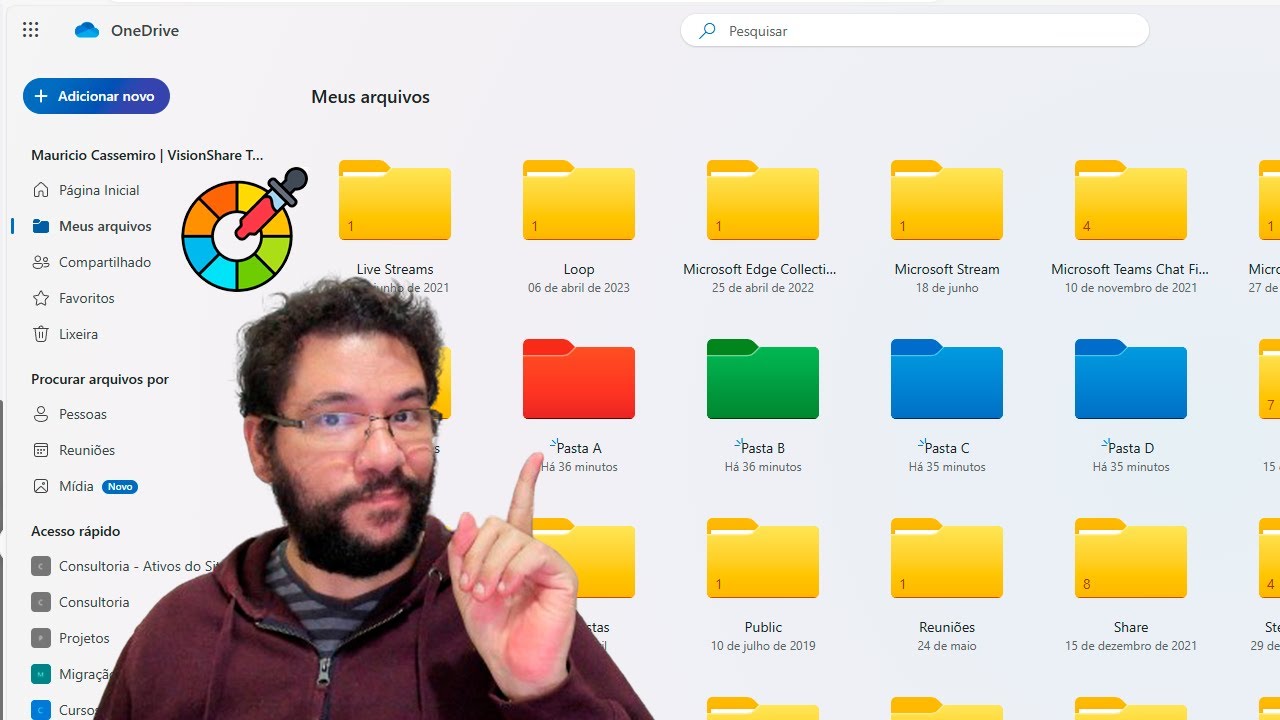This screenshot has width=1280, height=720.
Task: Open Reuniões filter in sidebar
Action: coord(87,450)
